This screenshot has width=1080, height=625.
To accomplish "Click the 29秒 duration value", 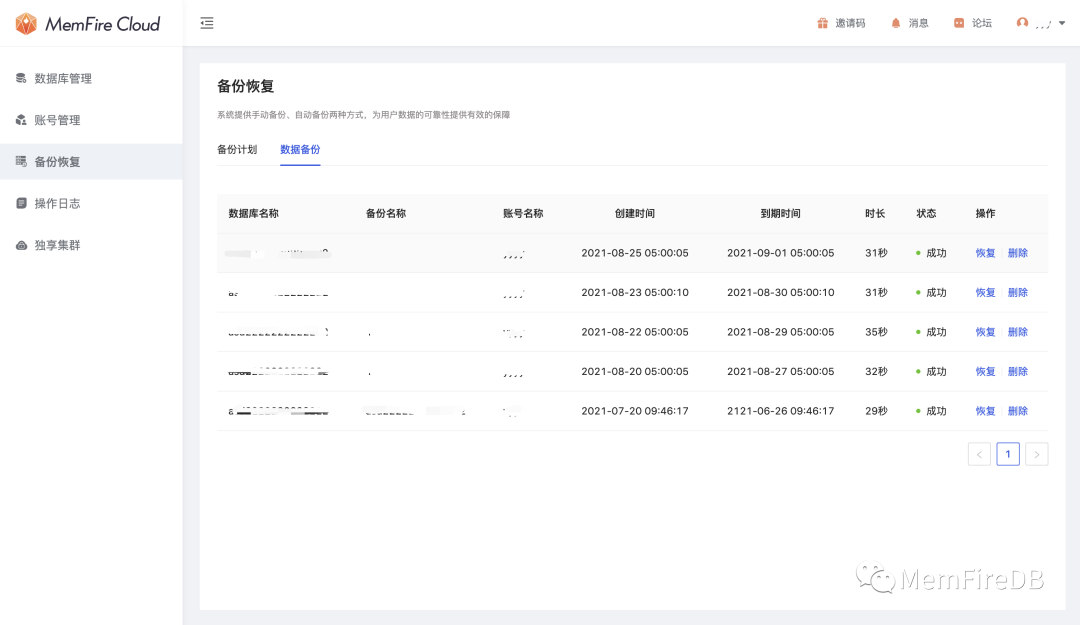I will tap(876, 411).
